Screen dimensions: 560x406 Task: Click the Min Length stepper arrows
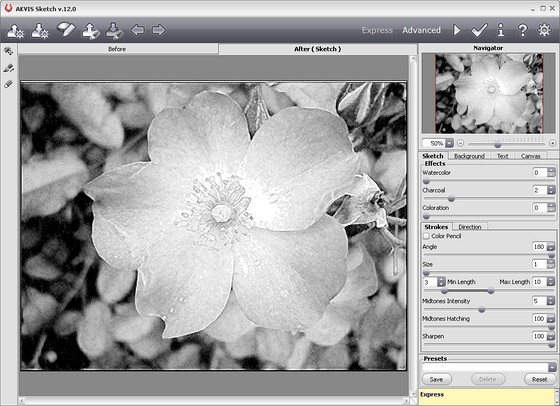441,282
